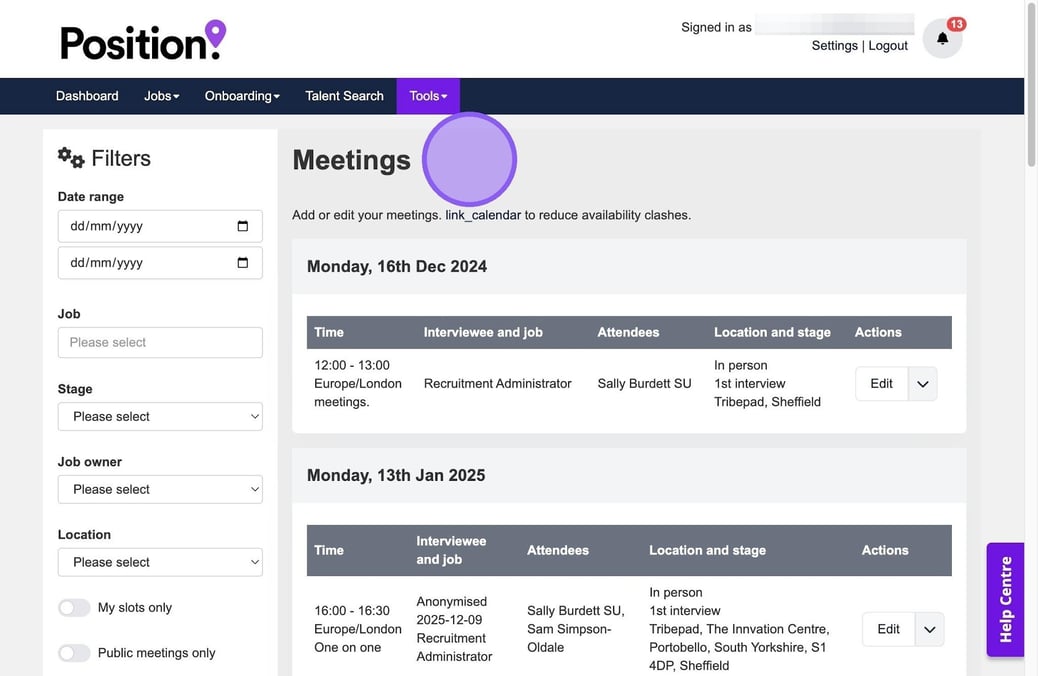Image resolution: width=1038 pixels, height=676 pixels.
Task: Click the Job filter input field
Action: click(160, 342)
